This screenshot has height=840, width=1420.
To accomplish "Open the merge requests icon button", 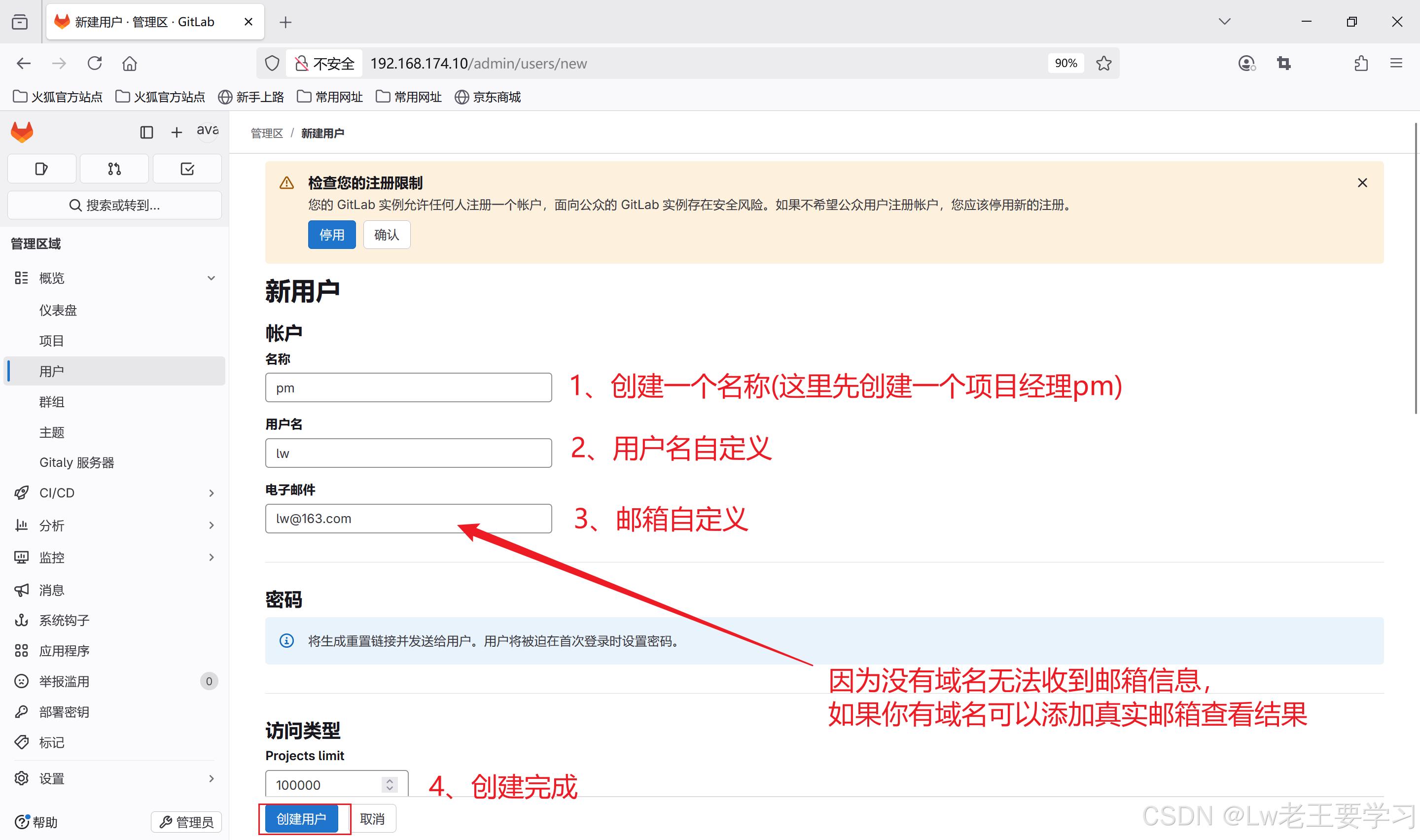I will (114, 169).
